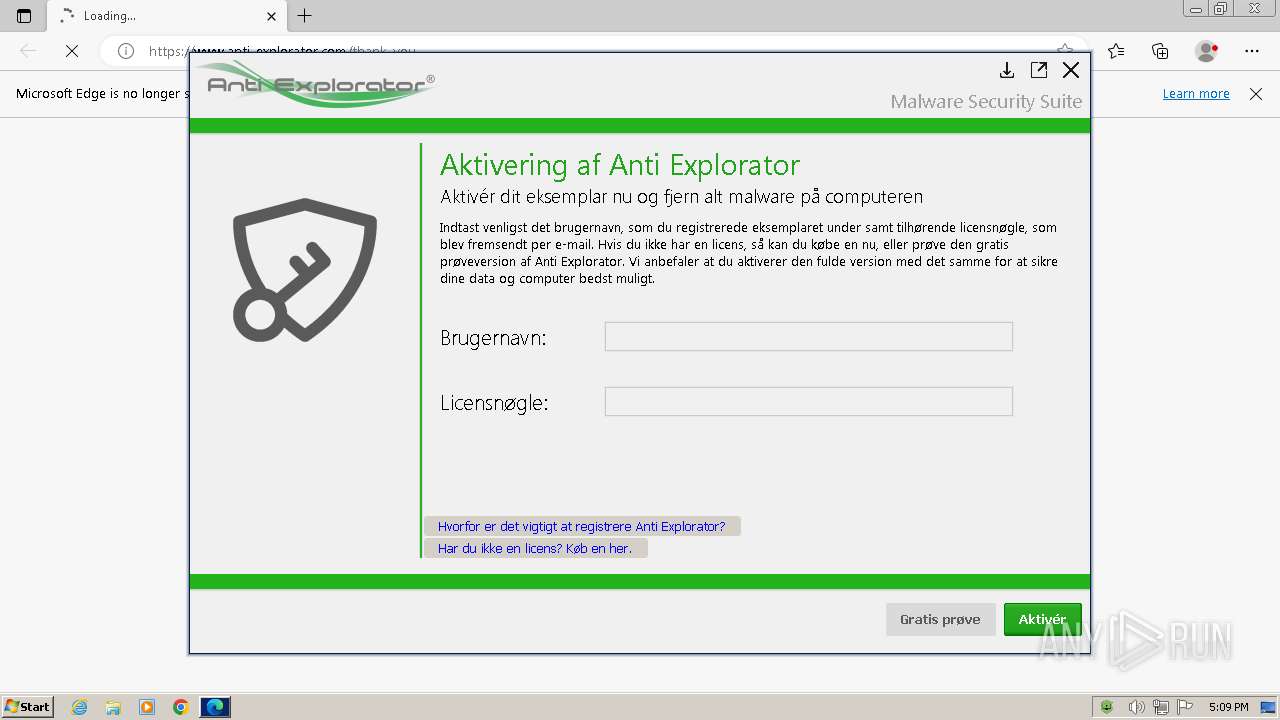Click the network icon in the system tray
The image size is (1280, 720).
[1161, 707]
